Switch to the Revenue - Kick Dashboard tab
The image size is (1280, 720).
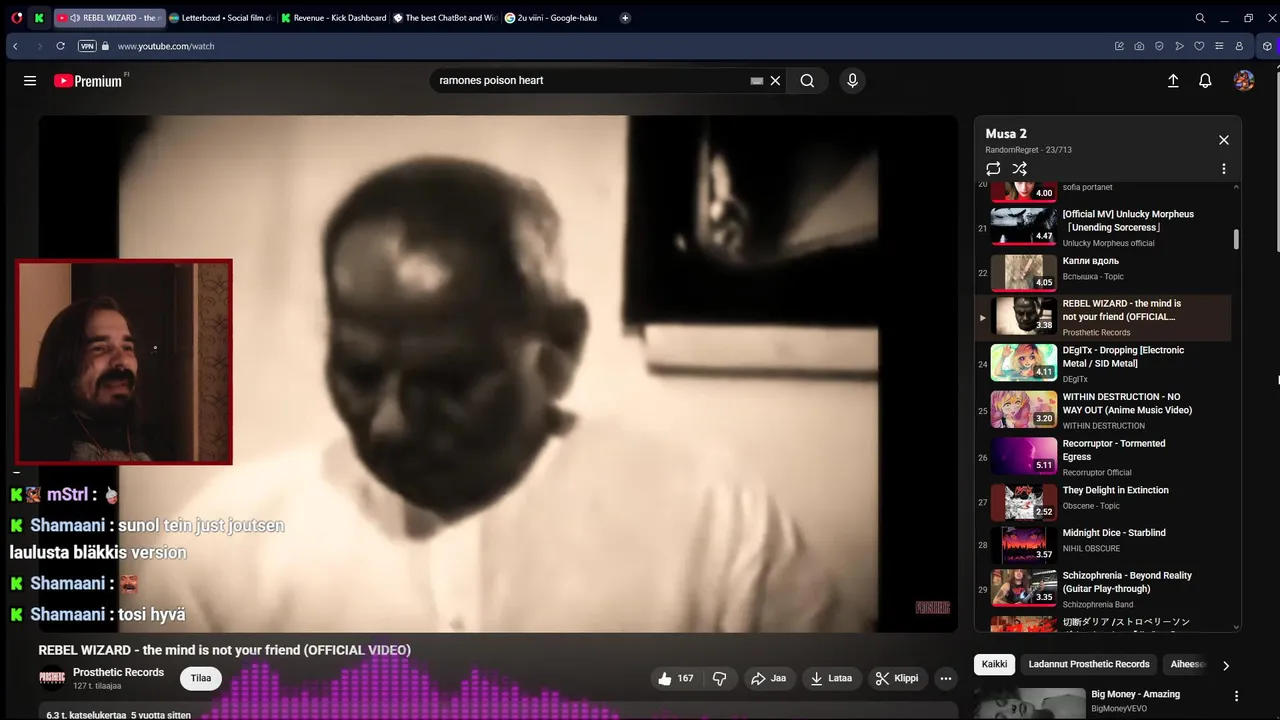(333, 18)
